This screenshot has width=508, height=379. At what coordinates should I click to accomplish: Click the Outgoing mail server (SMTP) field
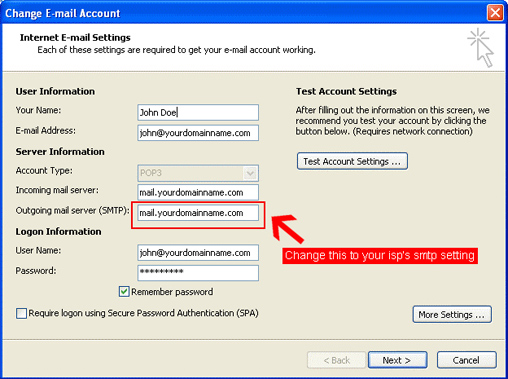tap(198, 213)
